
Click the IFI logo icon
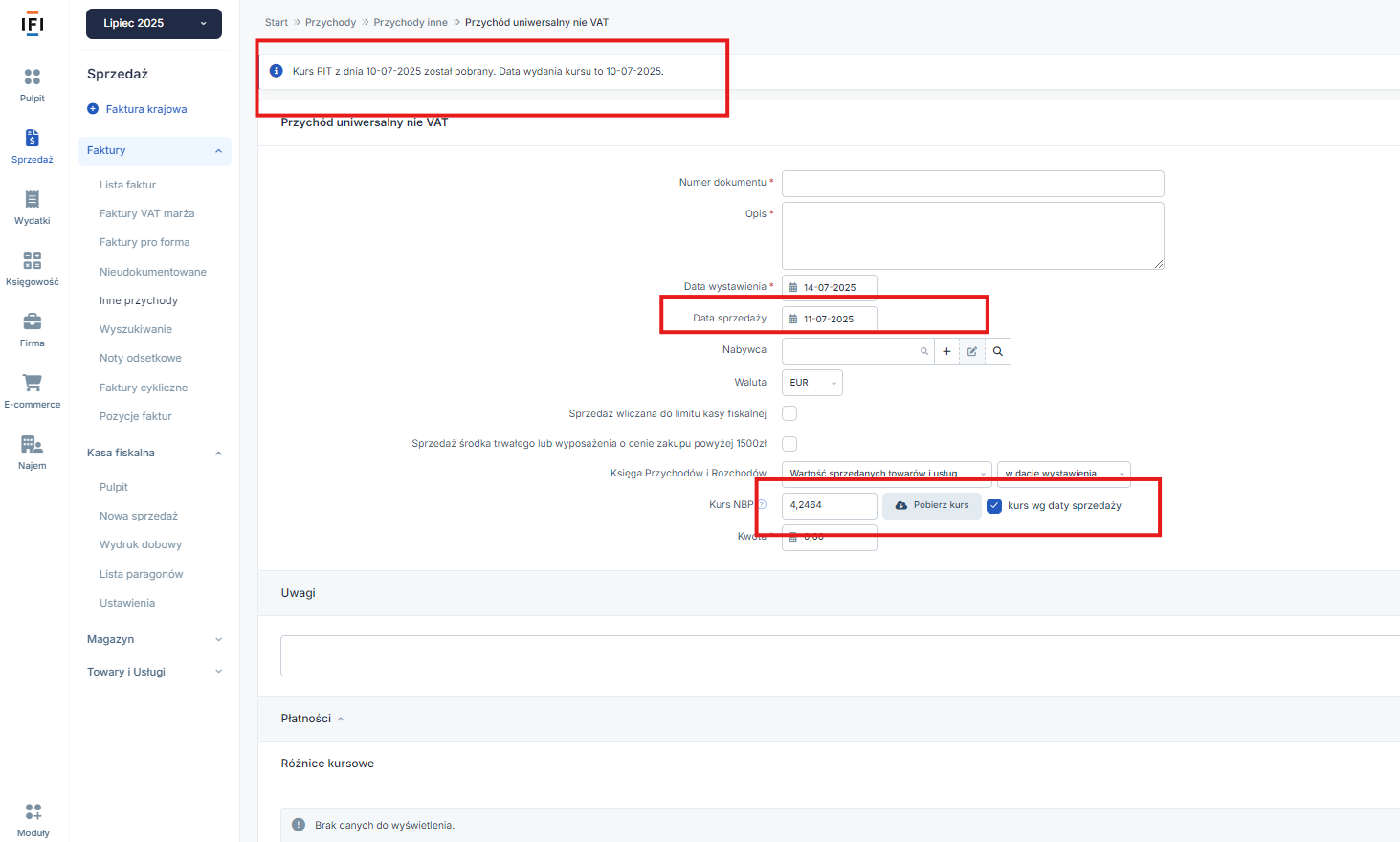pyautogui.click(x=33, y=24)
